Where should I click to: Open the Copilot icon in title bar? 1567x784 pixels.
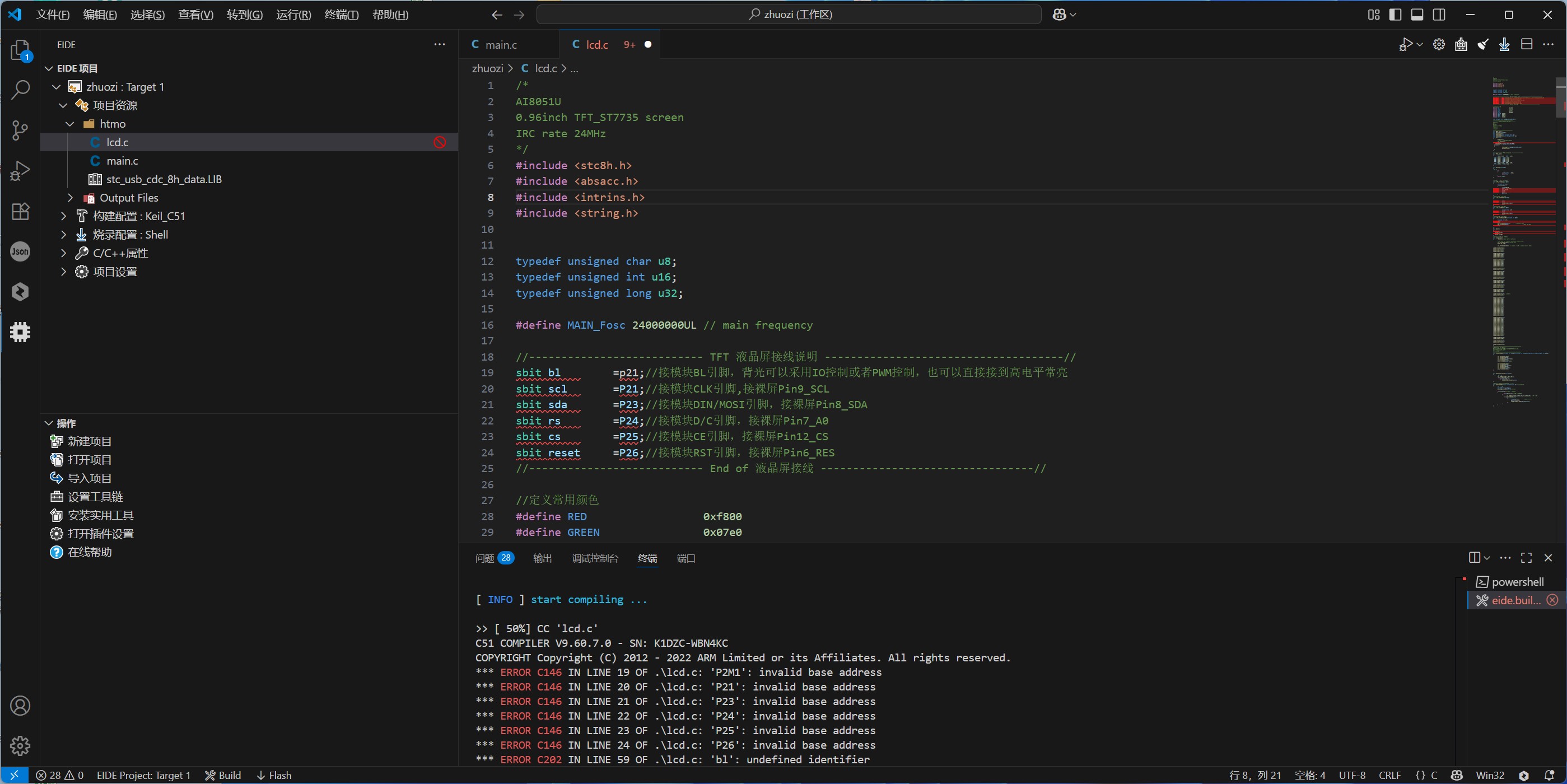click(x=1059, y=15)
